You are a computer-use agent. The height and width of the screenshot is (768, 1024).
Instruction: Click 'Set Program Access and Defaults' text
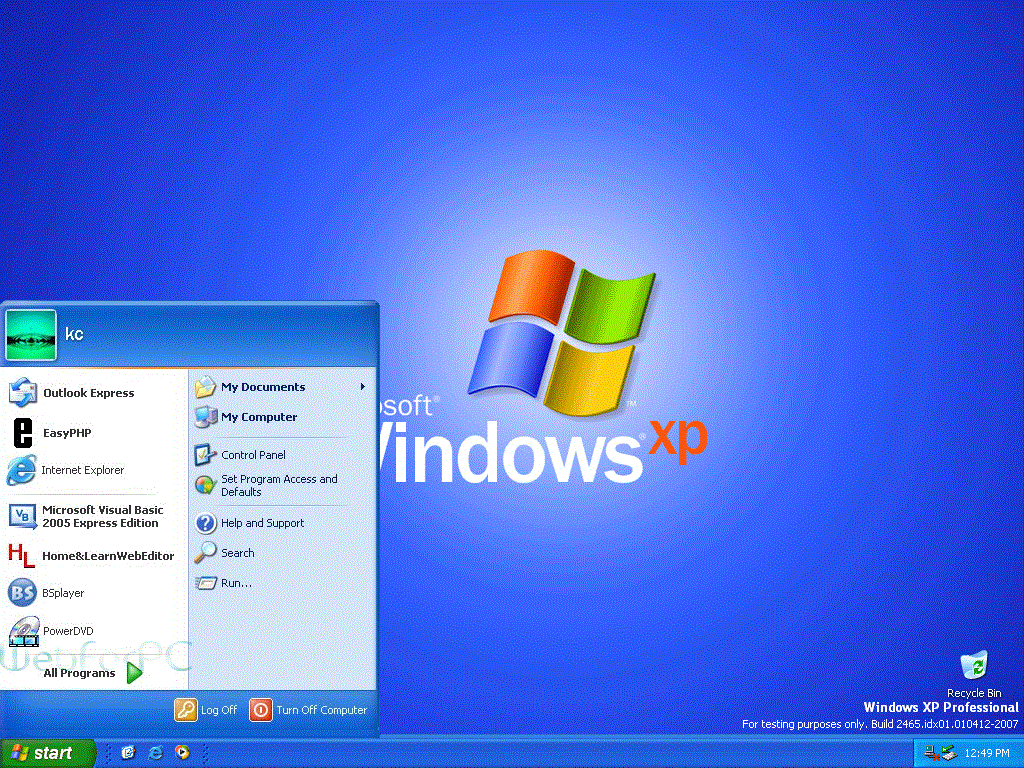(279, 485)
